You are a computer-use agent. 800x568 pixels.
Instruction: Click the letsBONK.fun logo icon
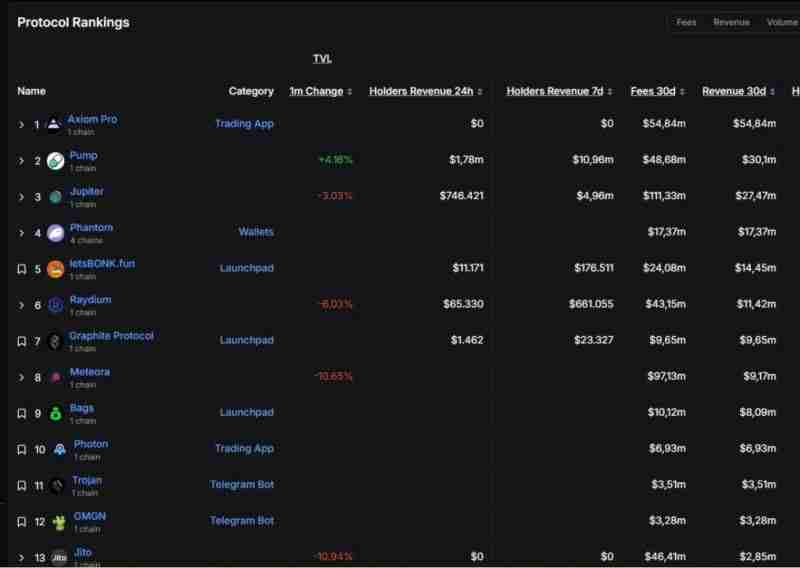point(56,269)
